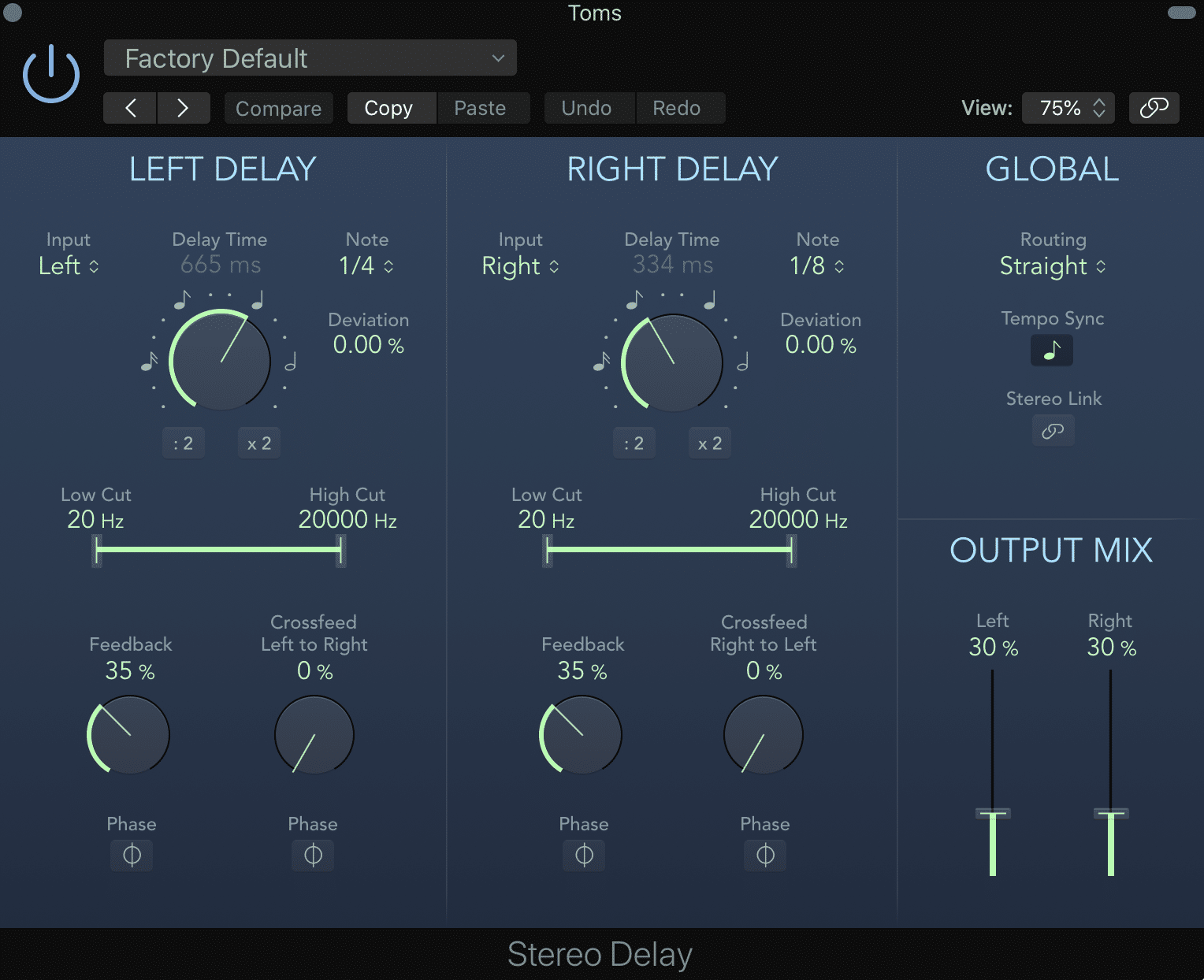Screen dimensions: 1204x980
Task: Open Right Delay Note 1/8 menu
Action: pos(817,266)
